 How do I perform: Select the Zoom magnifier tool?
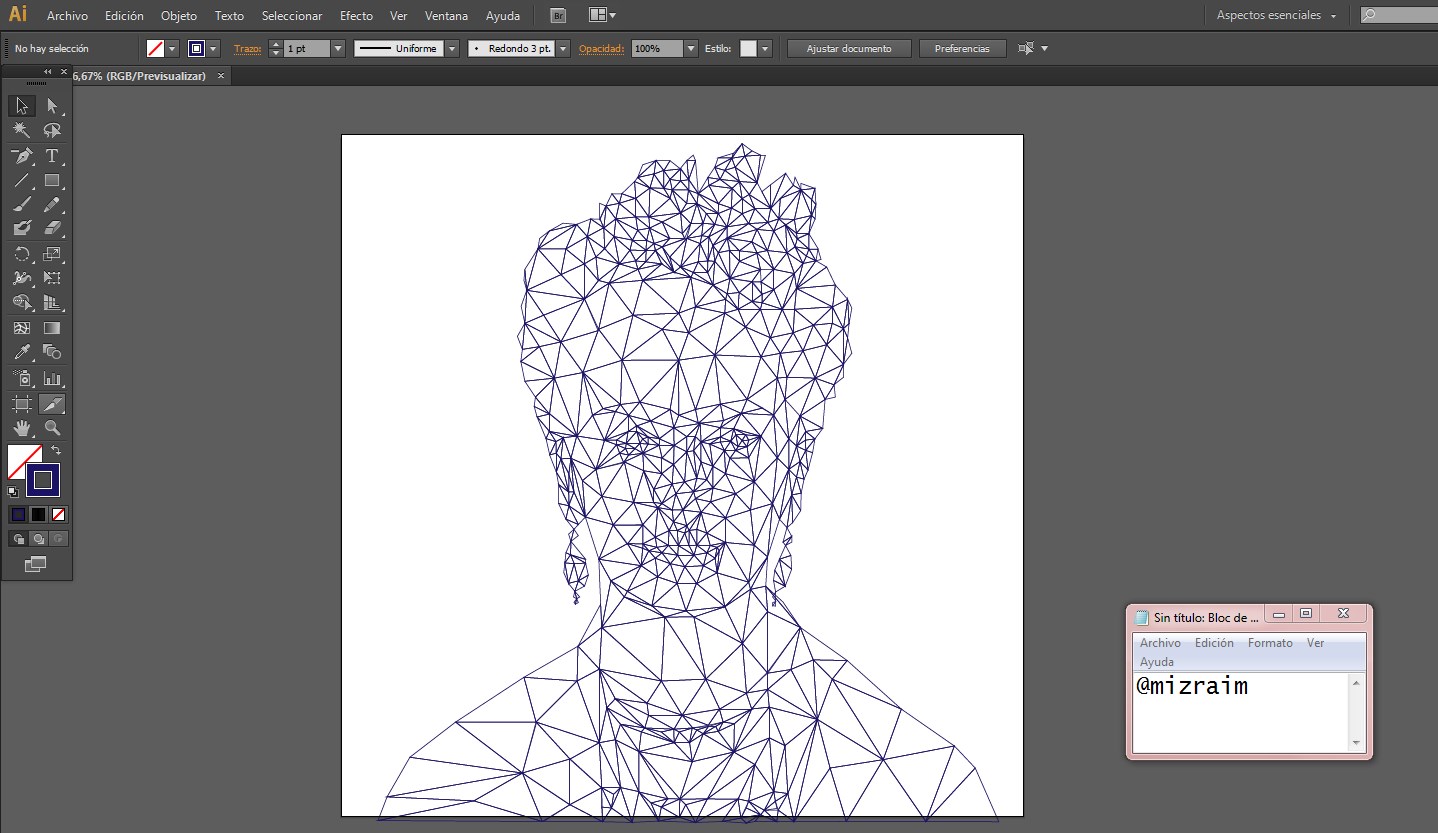52,428
